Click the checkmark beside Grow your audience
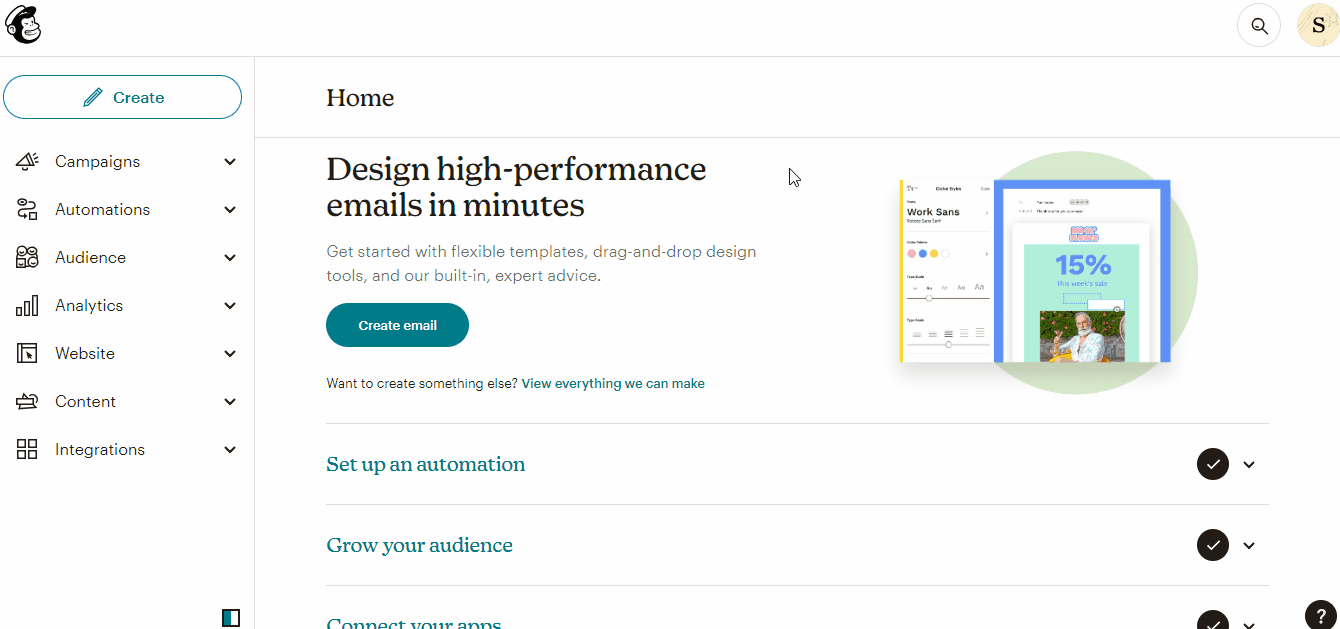 click(x=1213, y=545)
